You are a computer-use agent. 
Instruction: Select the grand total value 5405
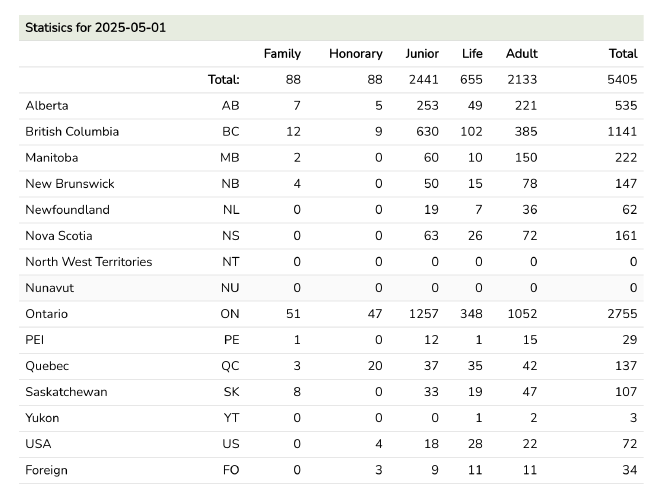(621, 79)
